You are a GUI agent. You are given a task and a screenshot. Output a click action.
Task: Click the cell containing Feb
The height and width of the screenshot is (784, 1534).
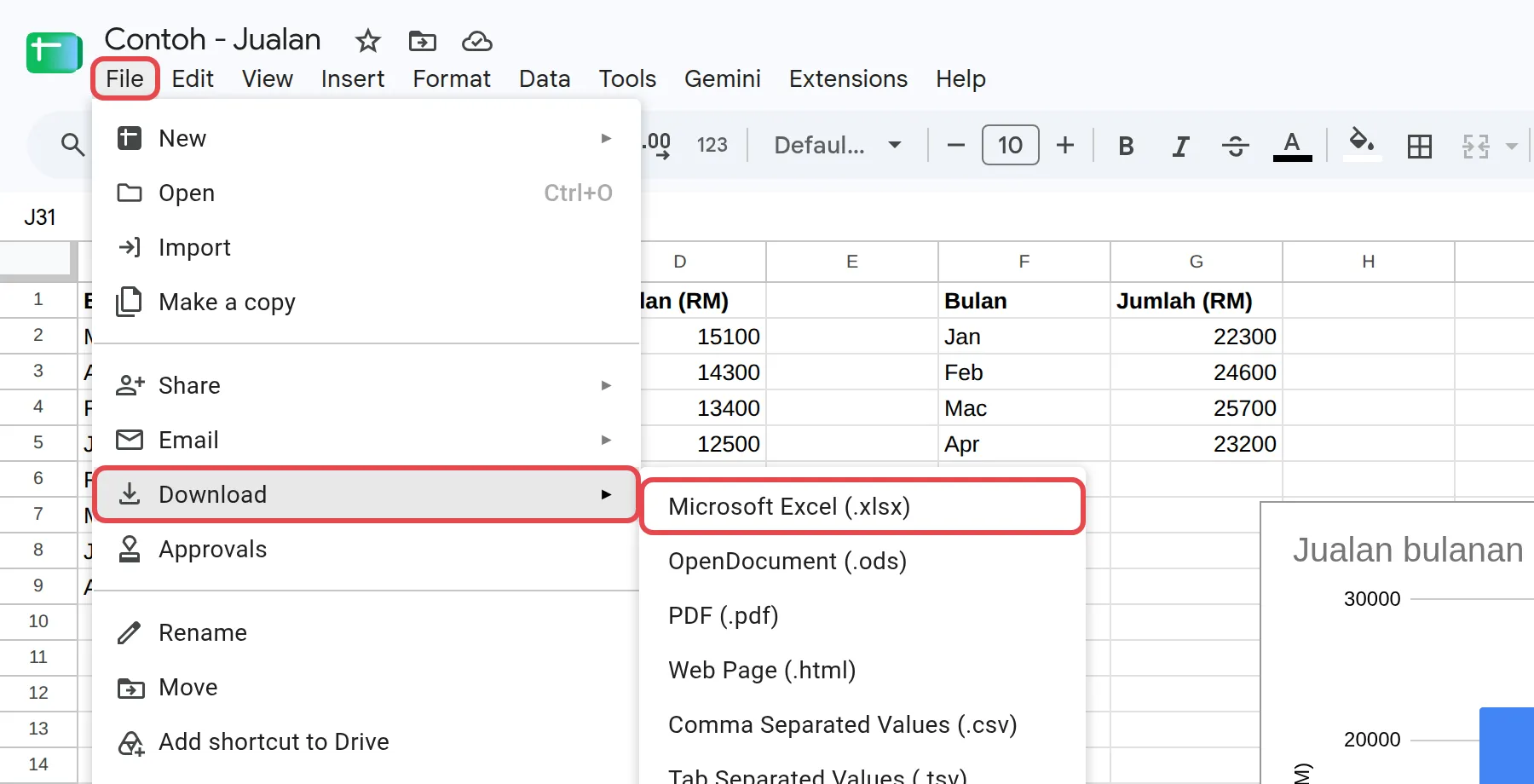pyautogui.click(x=1024, y=372)
